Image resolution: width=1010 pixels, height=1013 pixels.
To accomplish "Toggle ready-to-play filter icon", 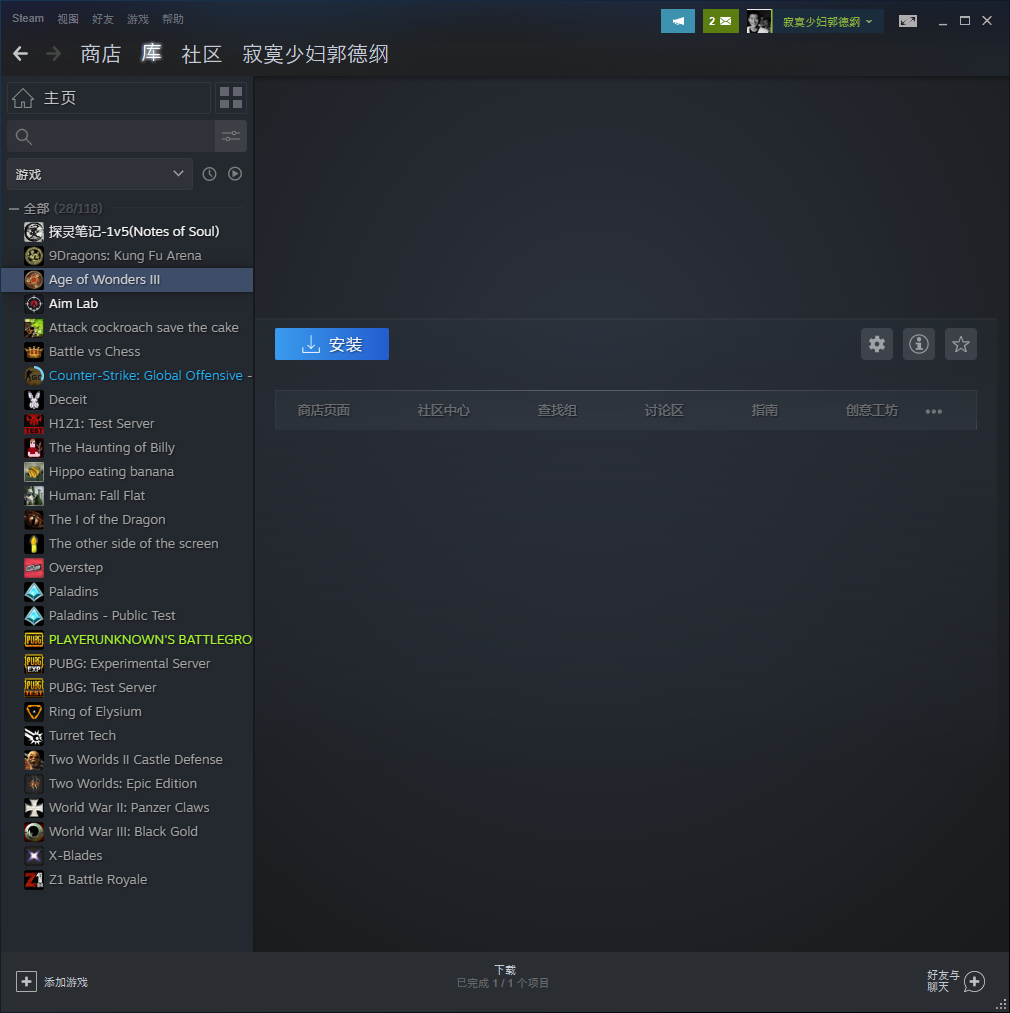I will (235, 174).
